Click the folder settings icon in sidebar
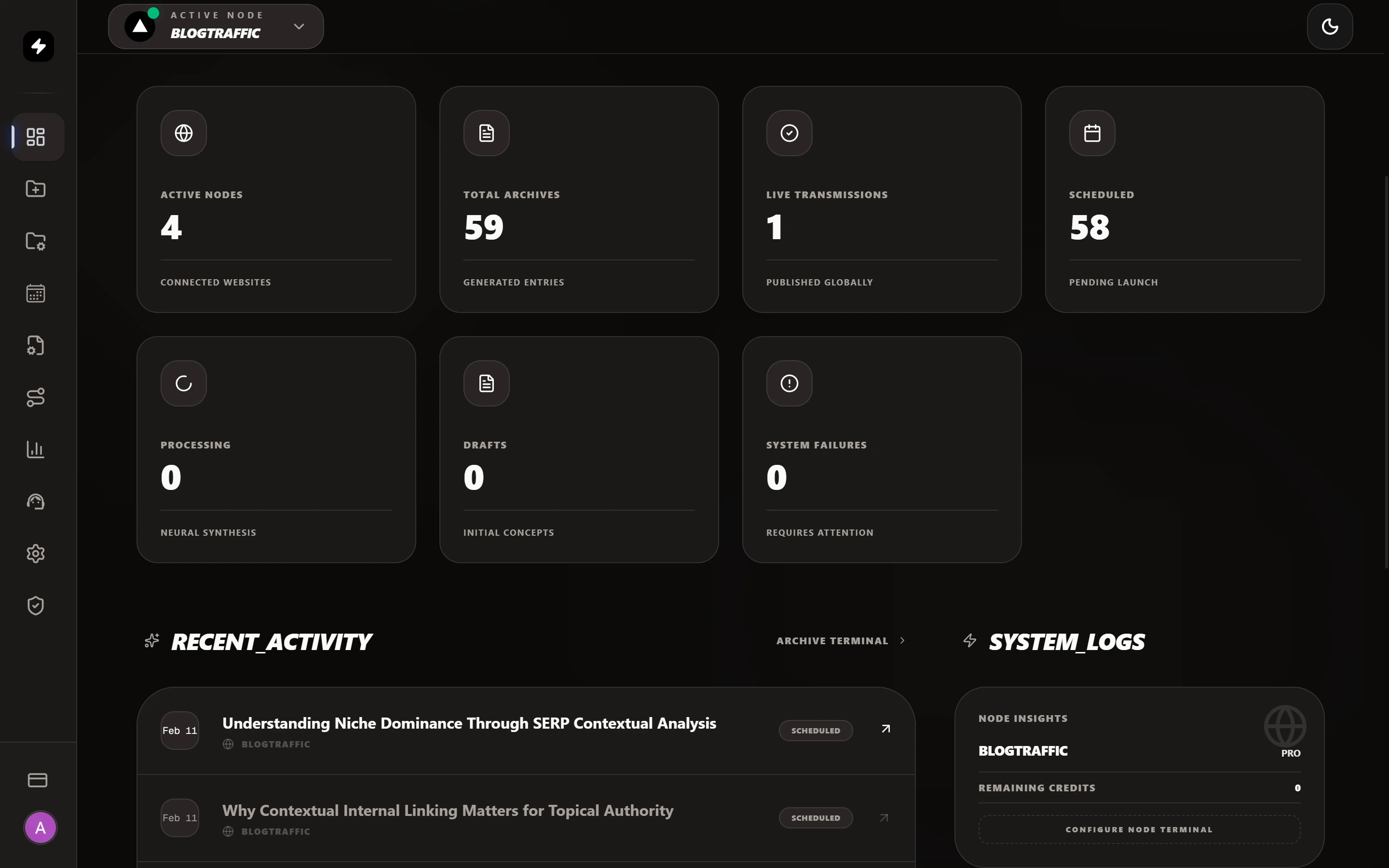The width and height of the screenshot is (1389, 868). [36, 241]
